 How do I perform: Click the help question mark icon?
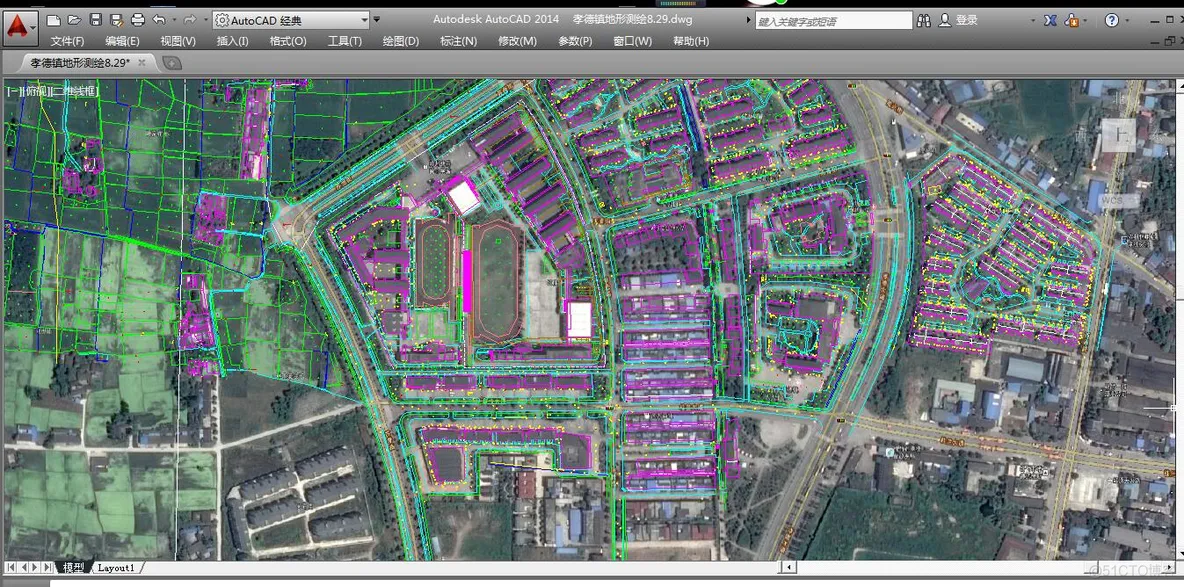coord(1112,21)
